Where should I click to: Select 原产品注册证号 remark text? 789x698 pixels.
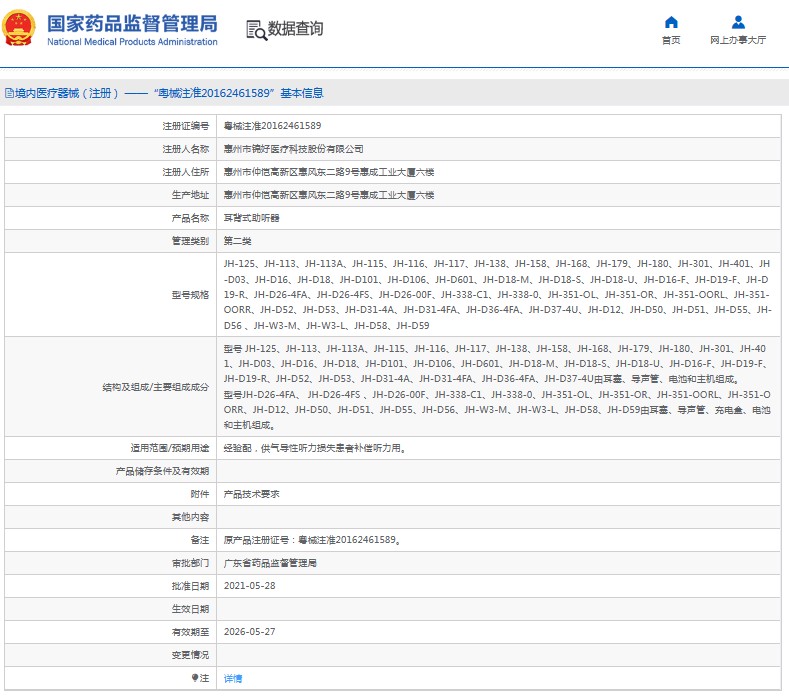[312, 540]
